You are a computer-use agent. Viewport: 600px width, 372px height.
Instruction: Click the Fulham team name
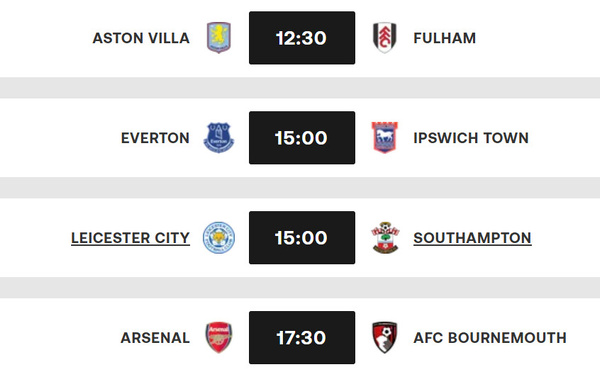pos(445,38)
